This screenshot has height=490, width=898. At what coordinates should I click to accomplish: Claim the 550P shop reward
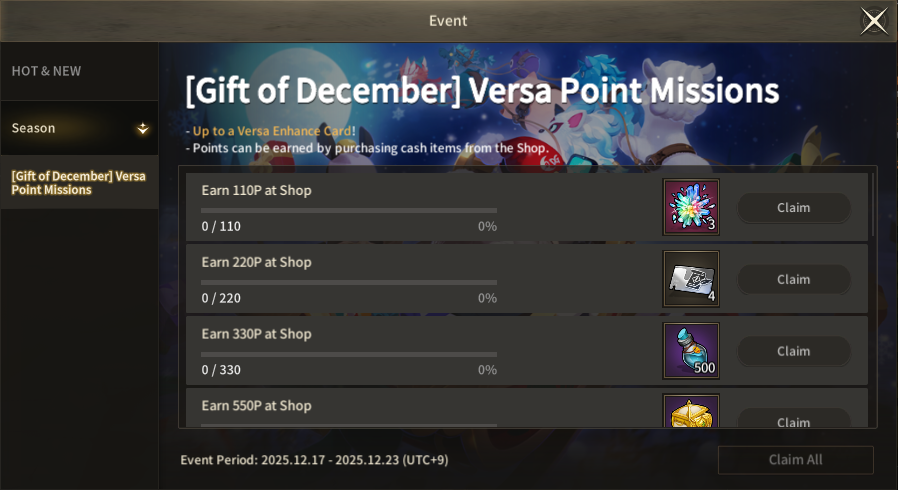pyautogui.click(x=793, y=419)
